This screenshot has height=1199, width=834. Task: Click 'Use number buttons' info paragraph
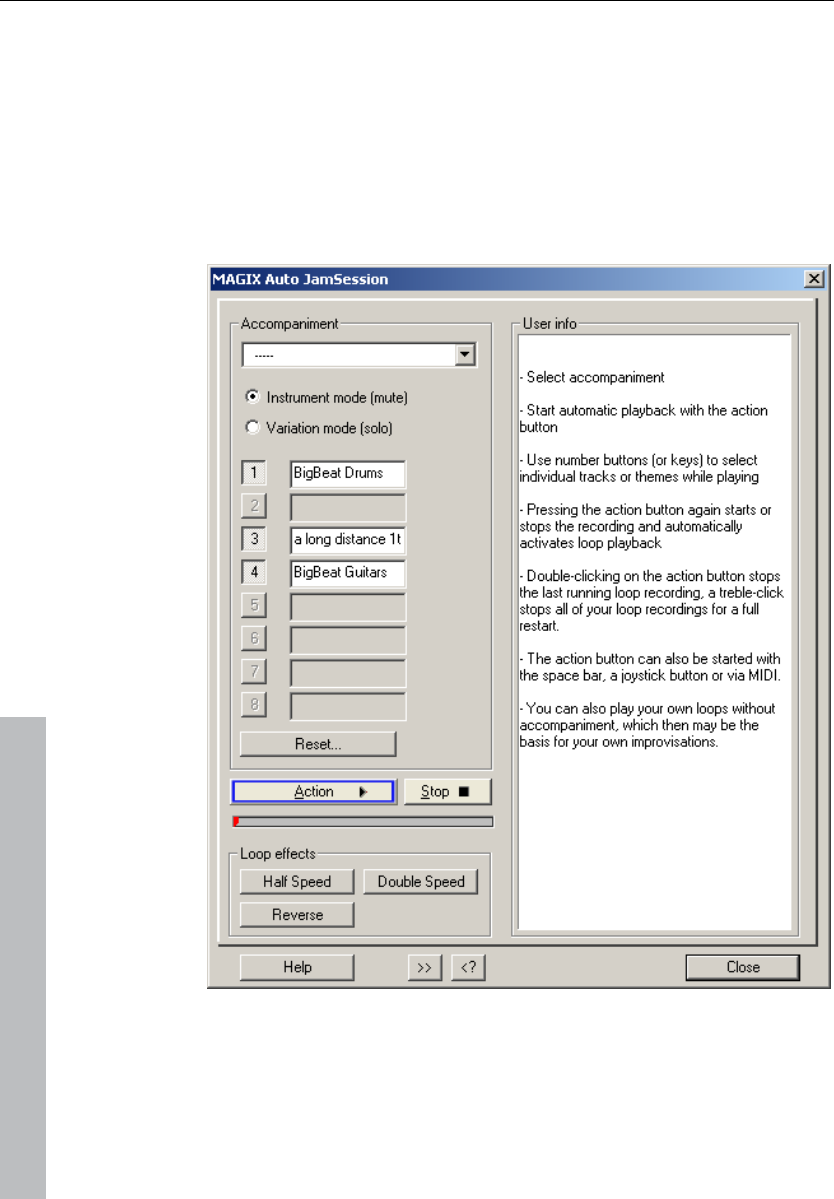(x=639, y=468)
